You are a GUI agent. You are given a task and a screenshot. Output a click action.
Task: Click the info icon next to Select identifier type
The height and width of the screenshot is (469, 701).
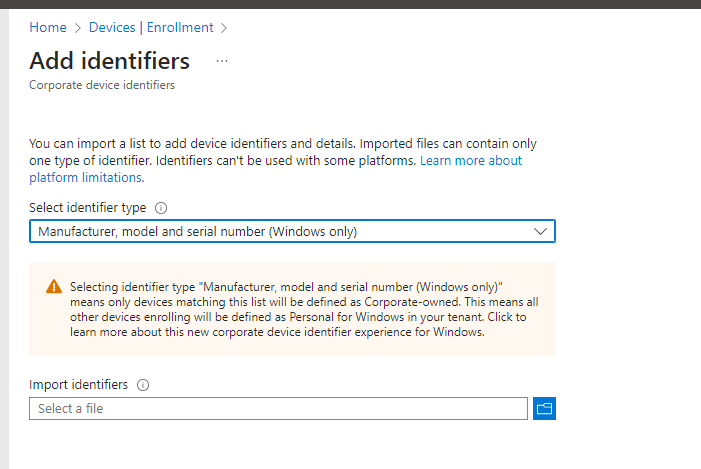(x=161, y=208)
